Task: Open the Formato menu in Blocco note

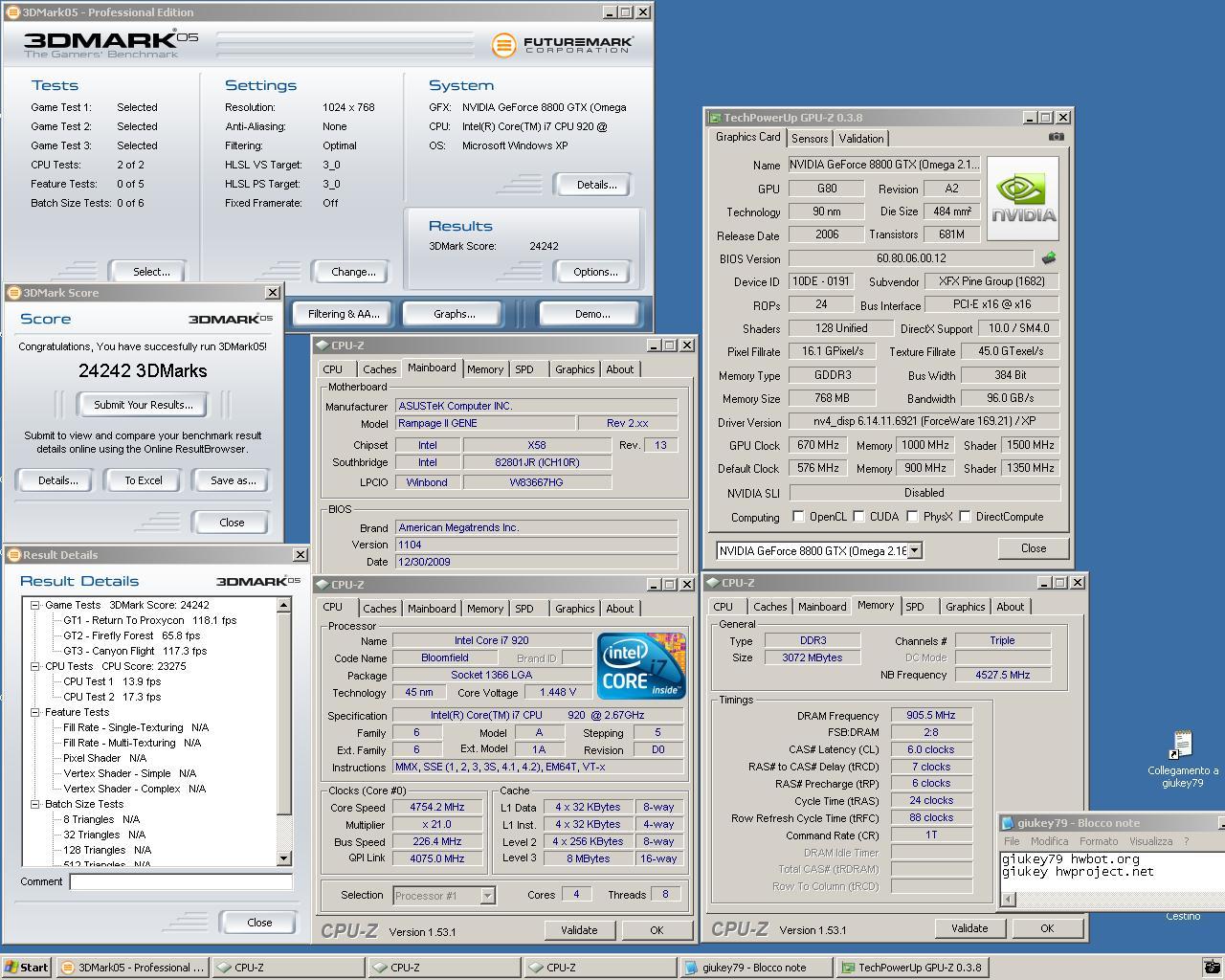Action: click(x=1099, y=841)
